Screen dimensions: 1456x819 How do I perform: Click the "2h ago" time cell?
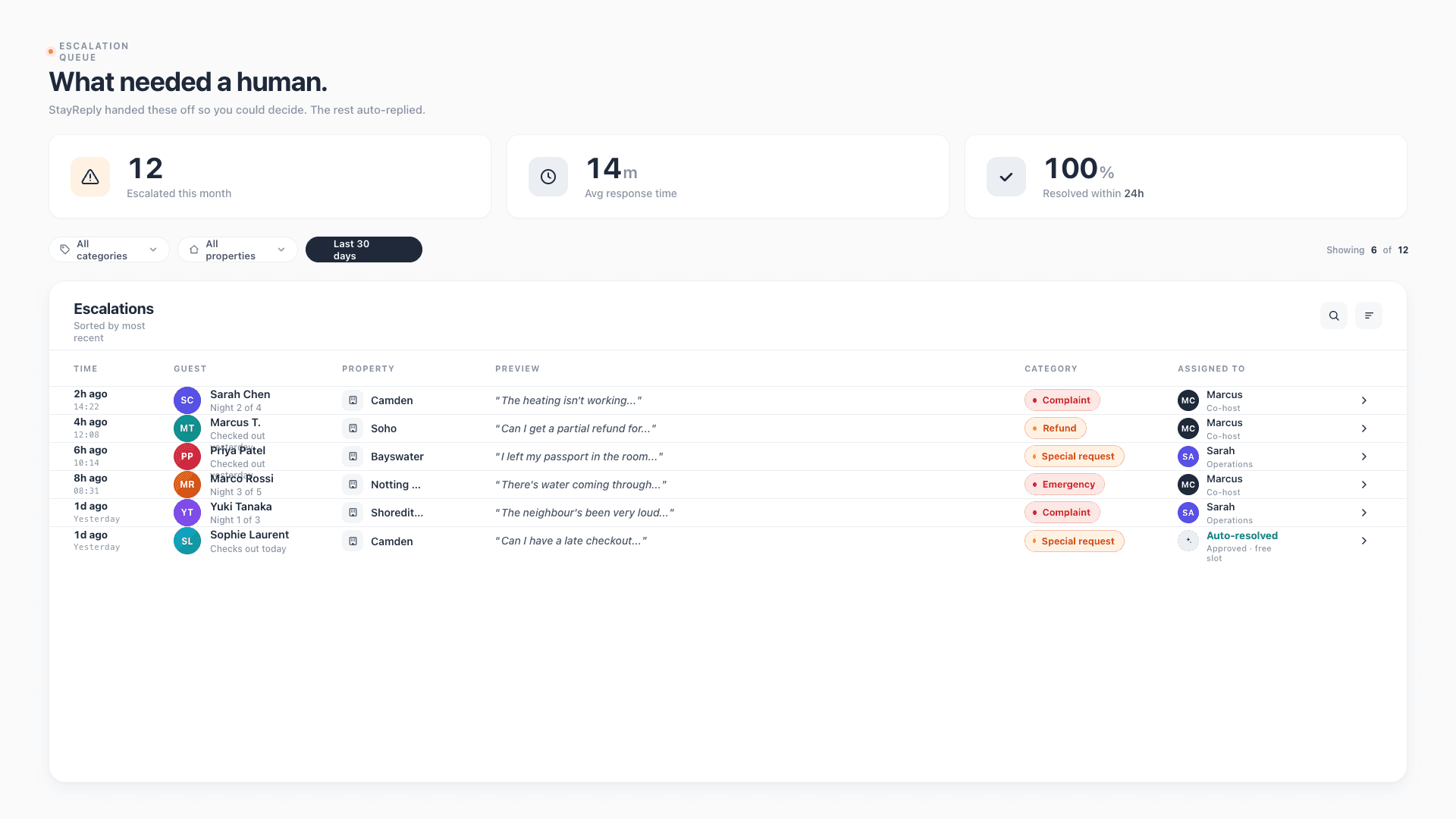tap(90, 394)
